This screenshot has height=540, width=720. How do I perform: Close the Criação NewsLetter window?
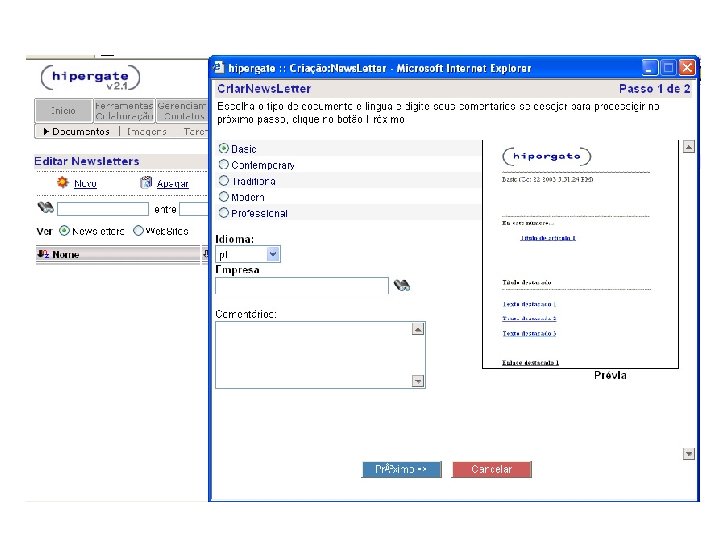(686, 68)
